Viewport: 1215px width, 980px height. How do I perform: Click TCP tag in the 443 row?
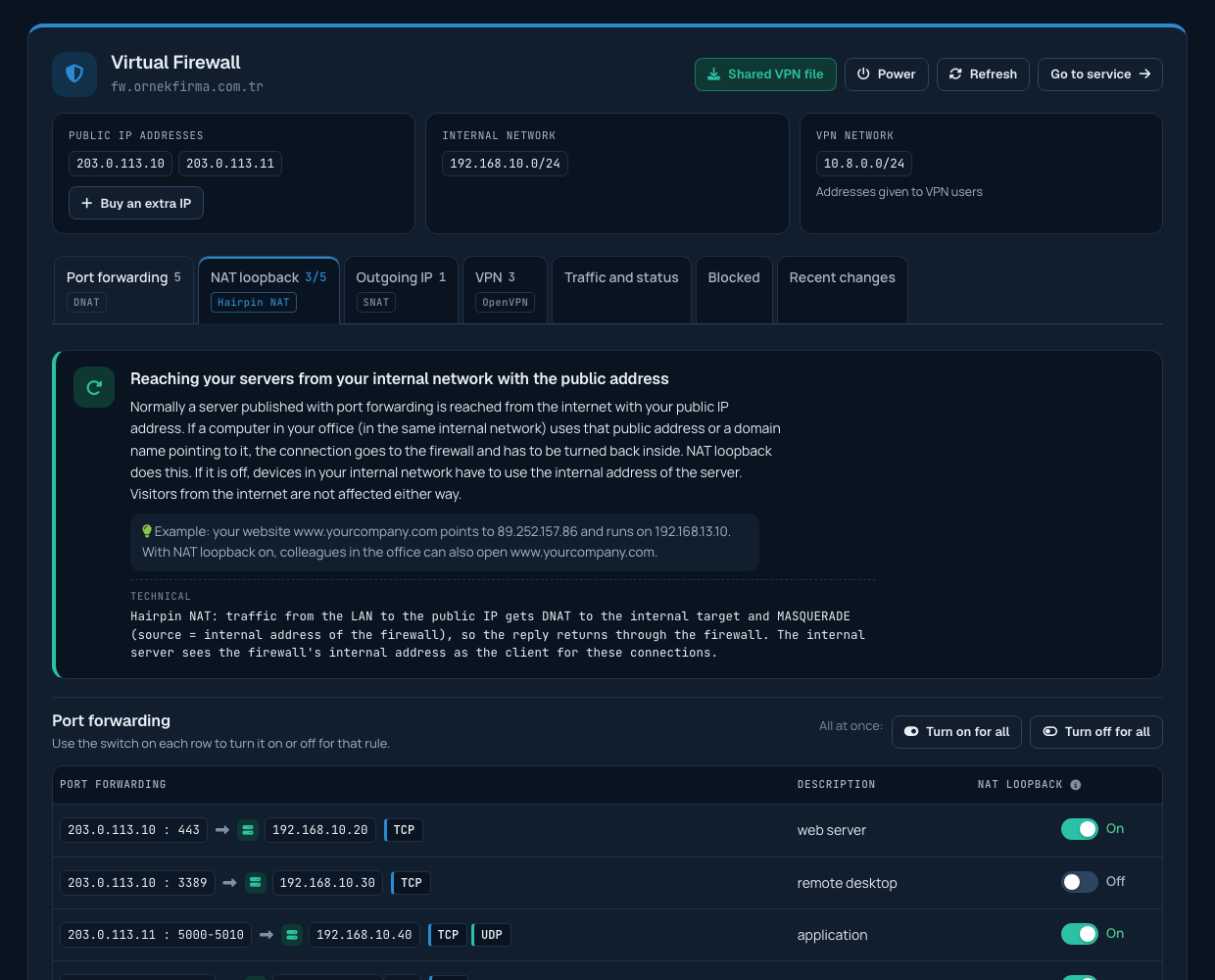[404, 830]
